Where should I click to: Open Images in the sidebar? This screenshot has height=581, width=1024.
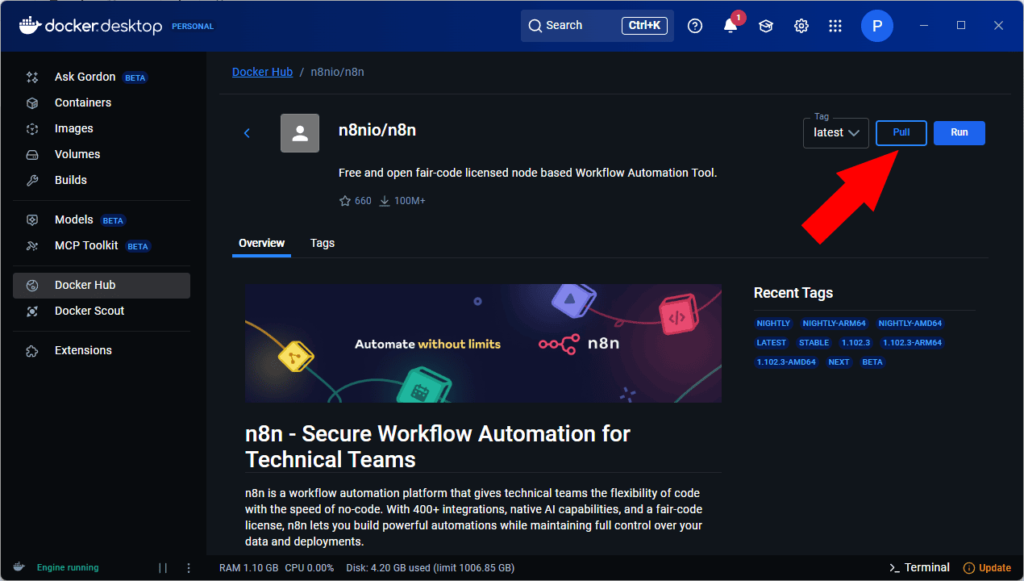[x=101, y=129]
